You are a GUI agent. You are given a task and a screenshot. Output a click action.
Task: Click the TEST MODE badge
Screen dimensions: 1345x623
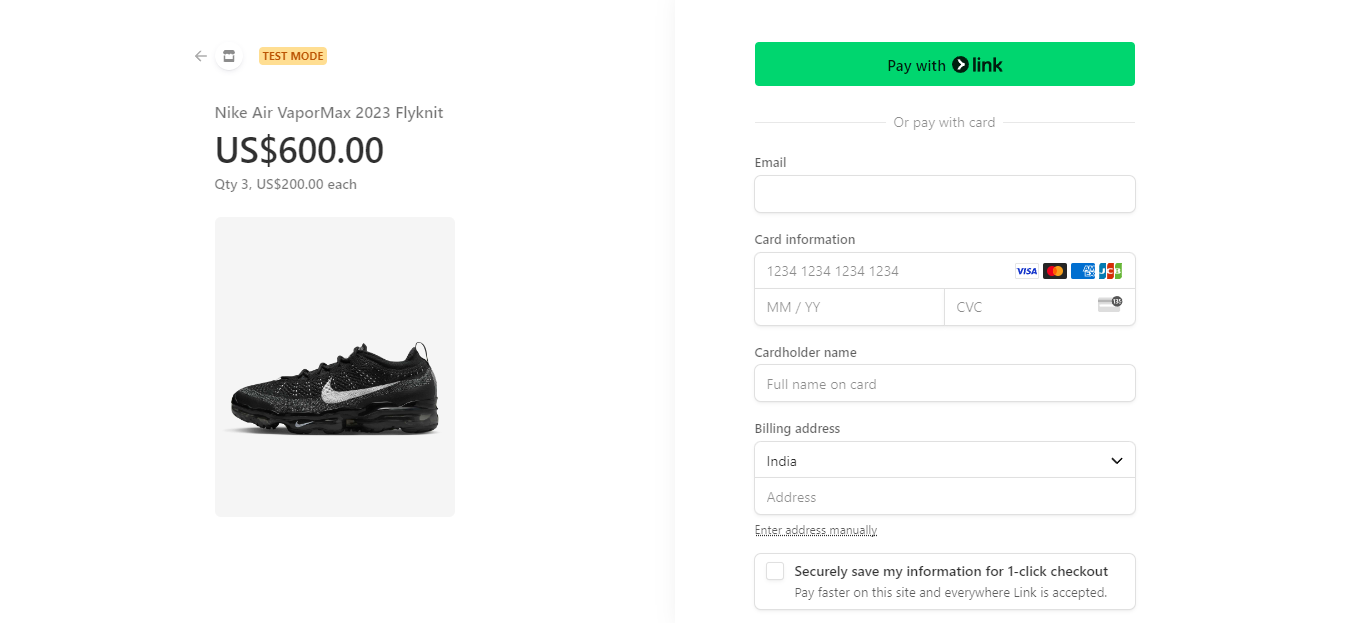pyautogui.click(x=293, y=56)
